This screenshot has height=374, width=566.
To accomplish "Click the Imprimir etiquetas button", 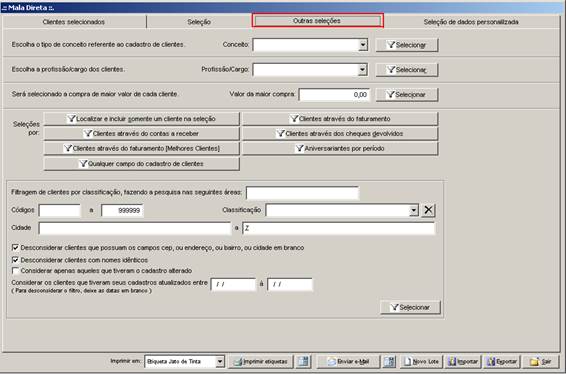I will 260,361.
